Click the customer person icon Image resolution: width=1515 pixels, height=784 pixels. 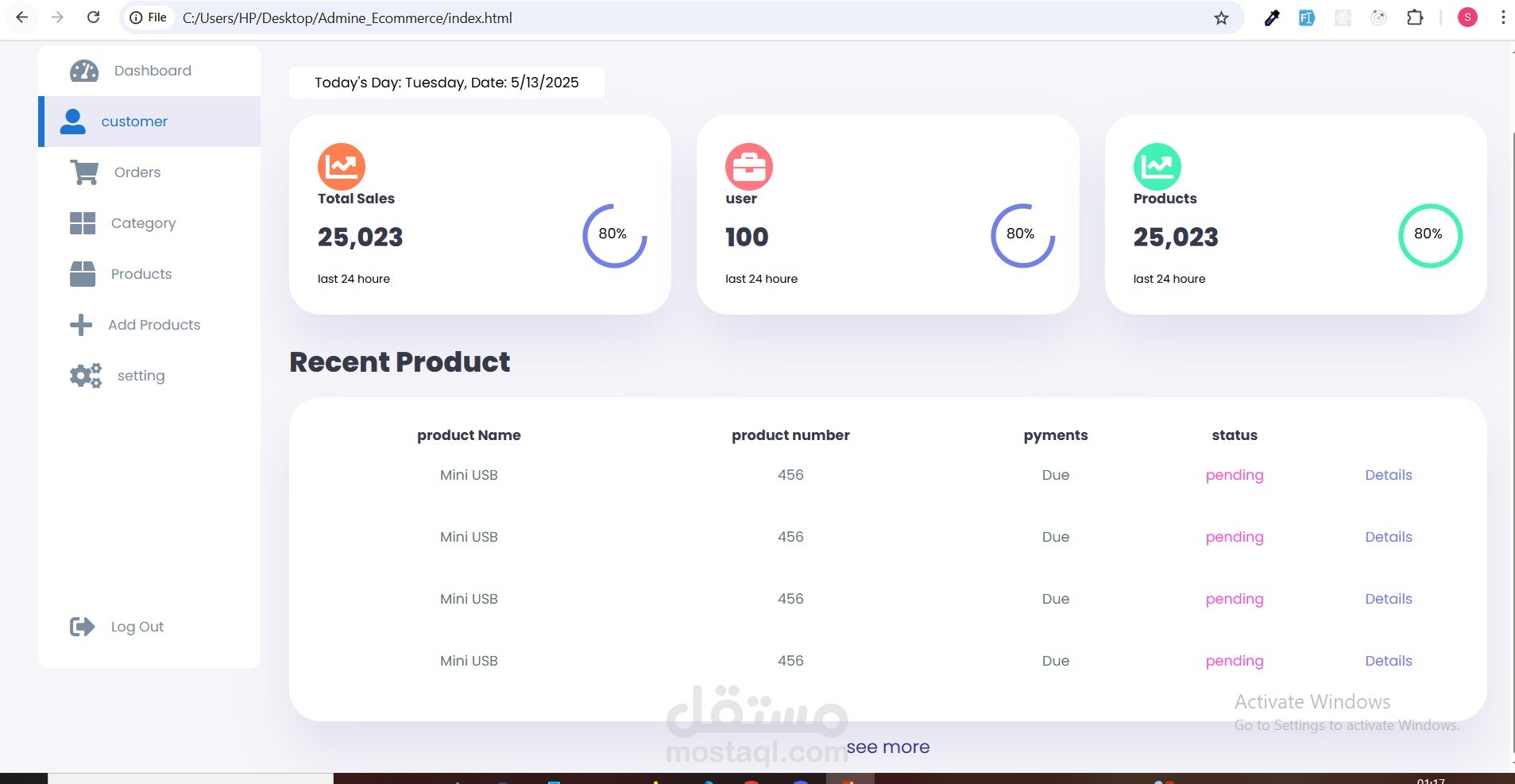(x=73, y=122)
